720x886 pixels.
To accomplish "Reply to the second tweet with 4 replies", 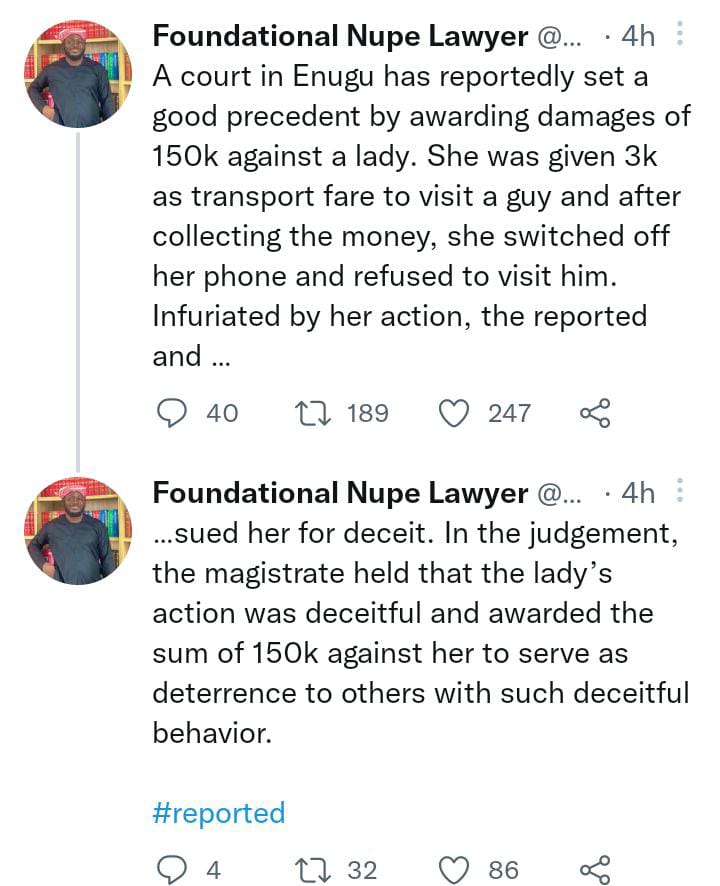I will tap(174, 870).
